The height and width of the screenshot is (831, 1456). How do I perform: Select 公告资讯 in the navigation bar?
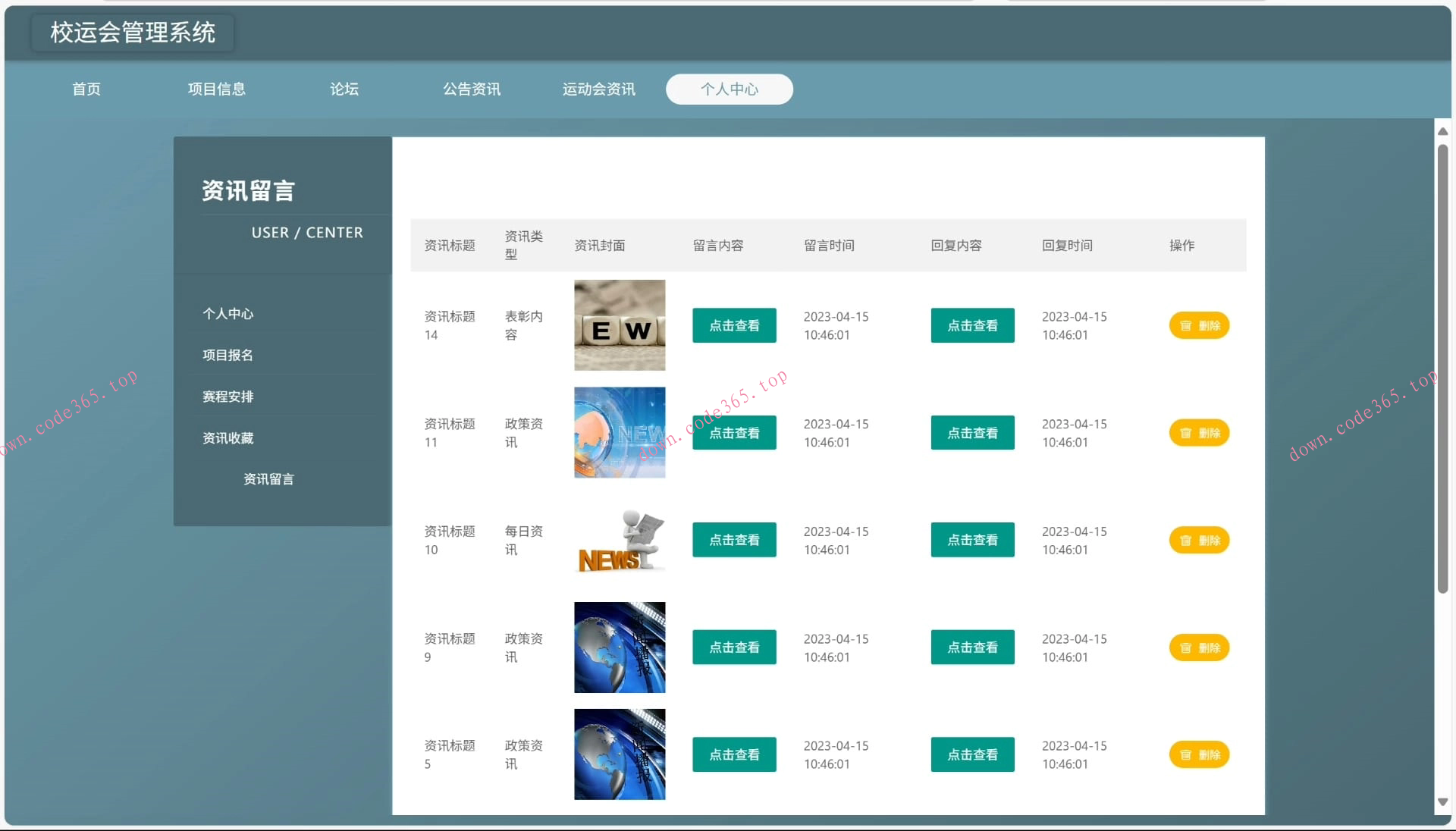point(471,89)
